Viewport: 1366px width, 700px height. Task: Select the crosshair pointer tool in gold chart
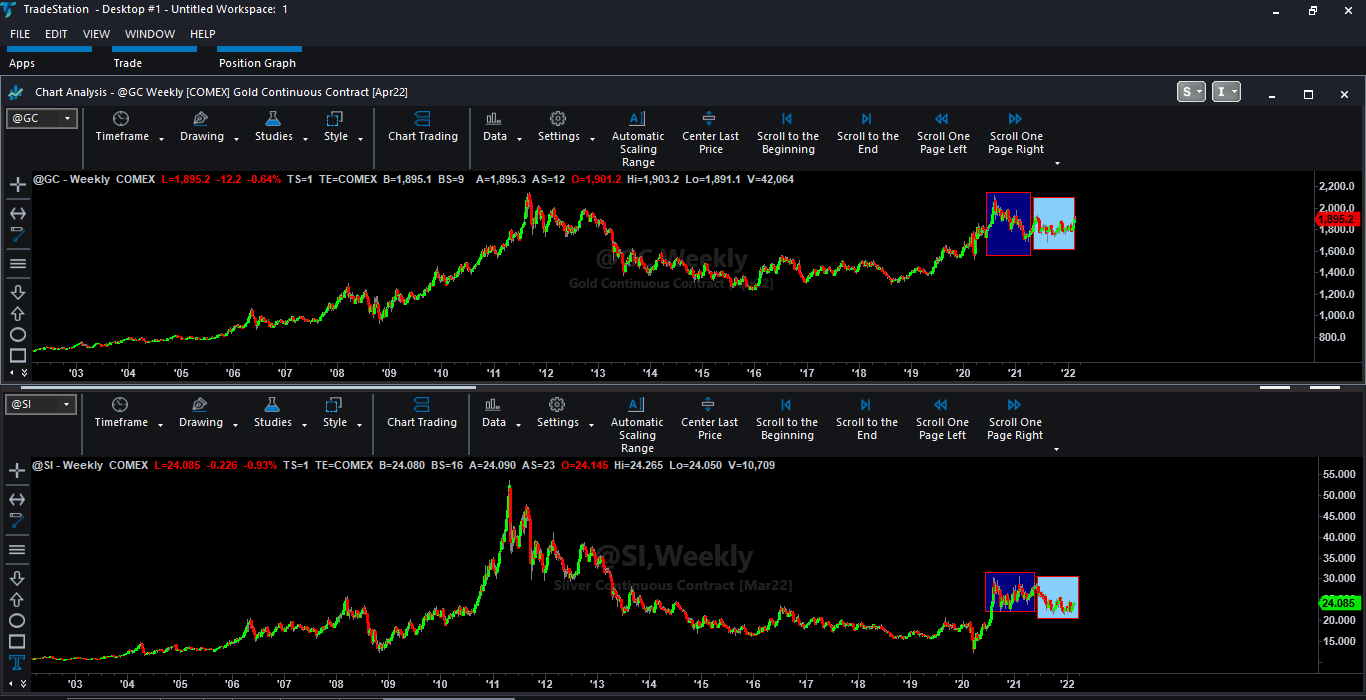pyautogui.click(x=17, y=185)
